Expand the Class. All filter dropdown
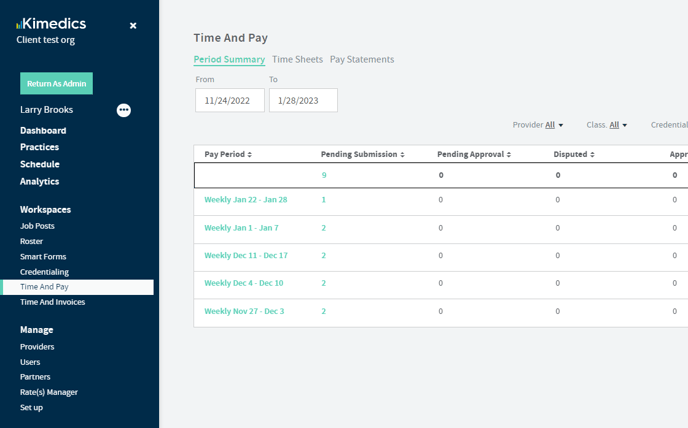Screen dimensions: 688x428 [x=608, y=125]
